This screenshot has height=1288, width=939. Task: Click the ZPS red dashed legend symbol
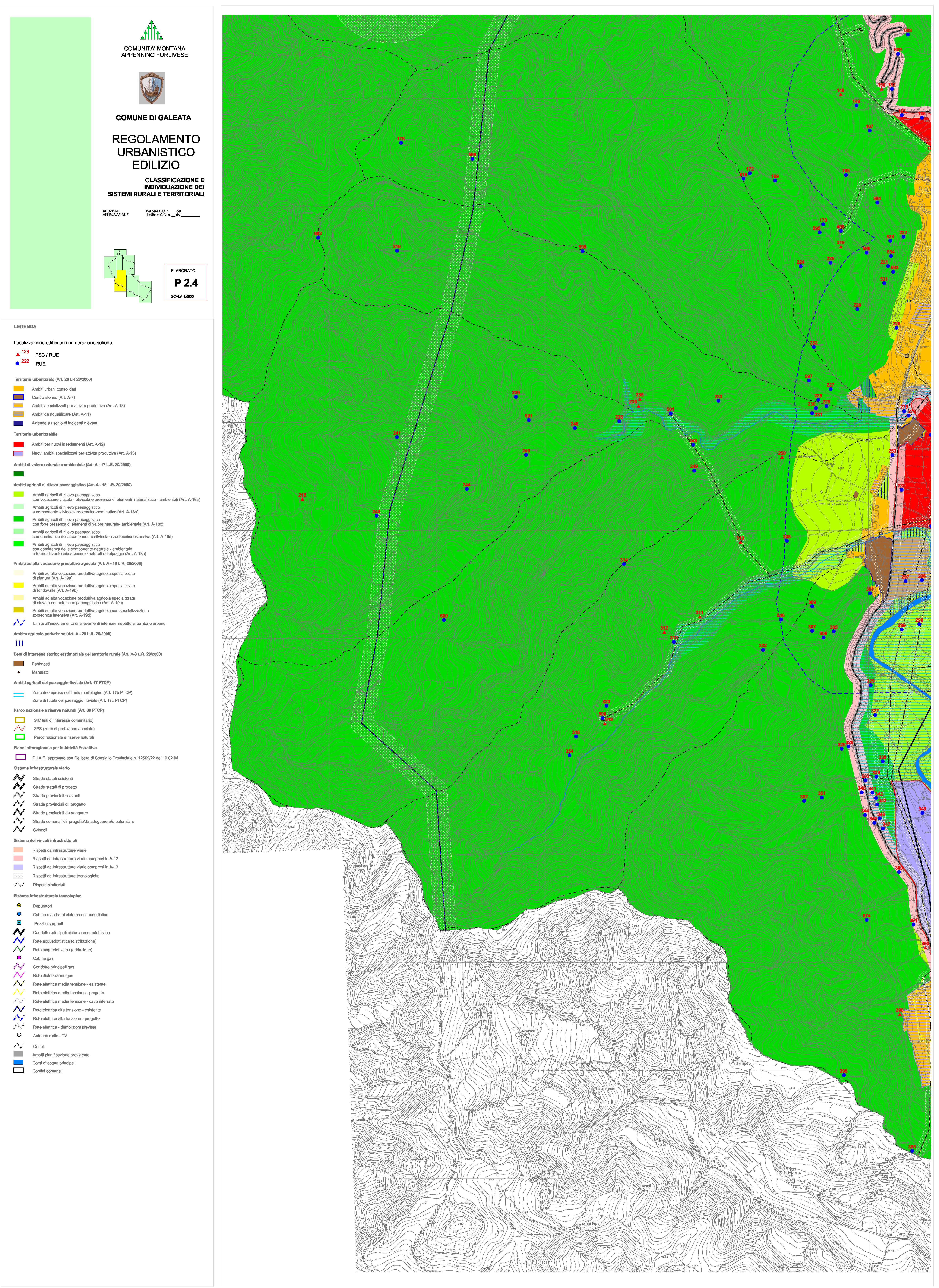[x=19, y=728]
